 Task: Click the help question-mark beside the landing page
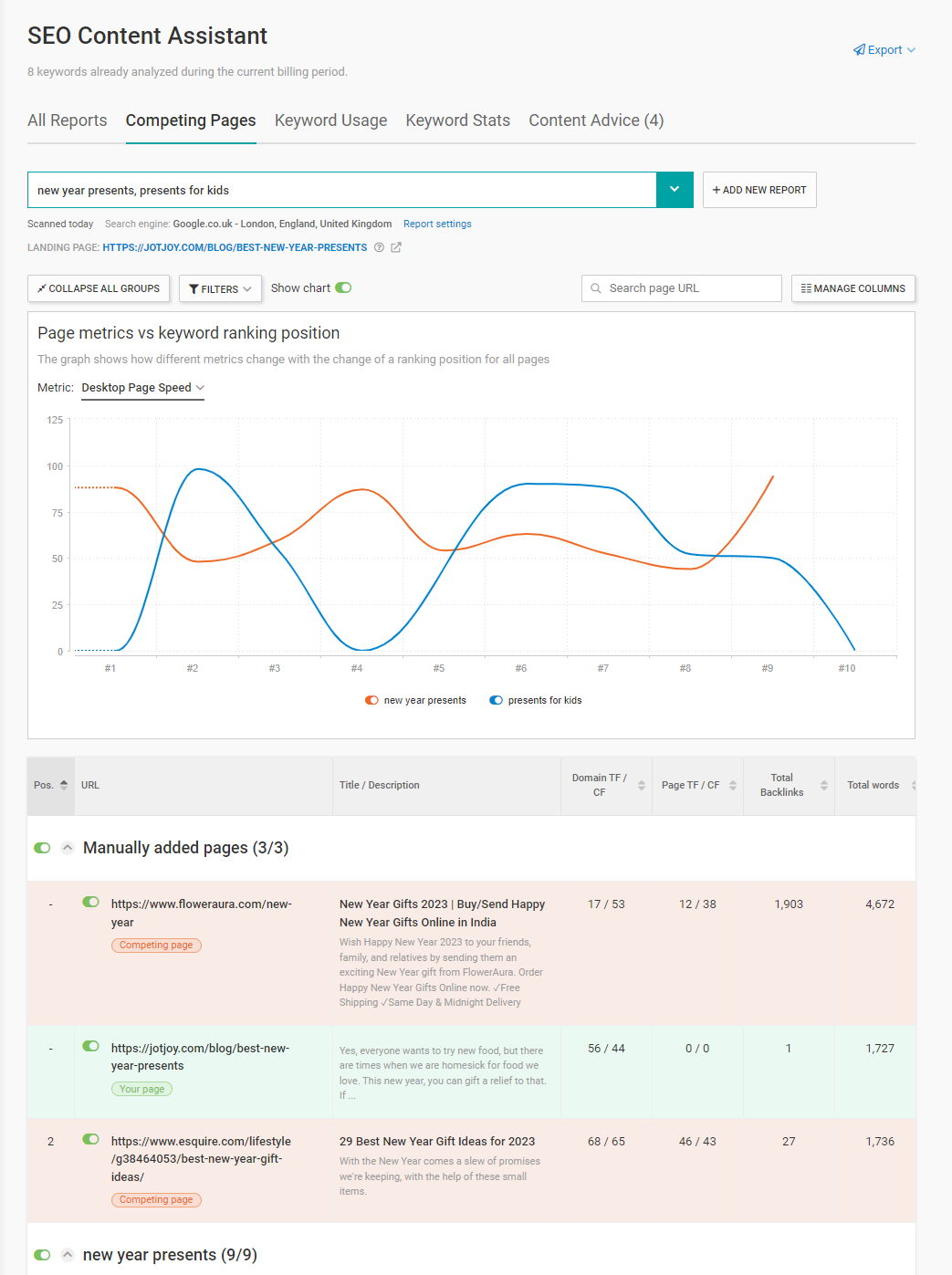[379, 246]
